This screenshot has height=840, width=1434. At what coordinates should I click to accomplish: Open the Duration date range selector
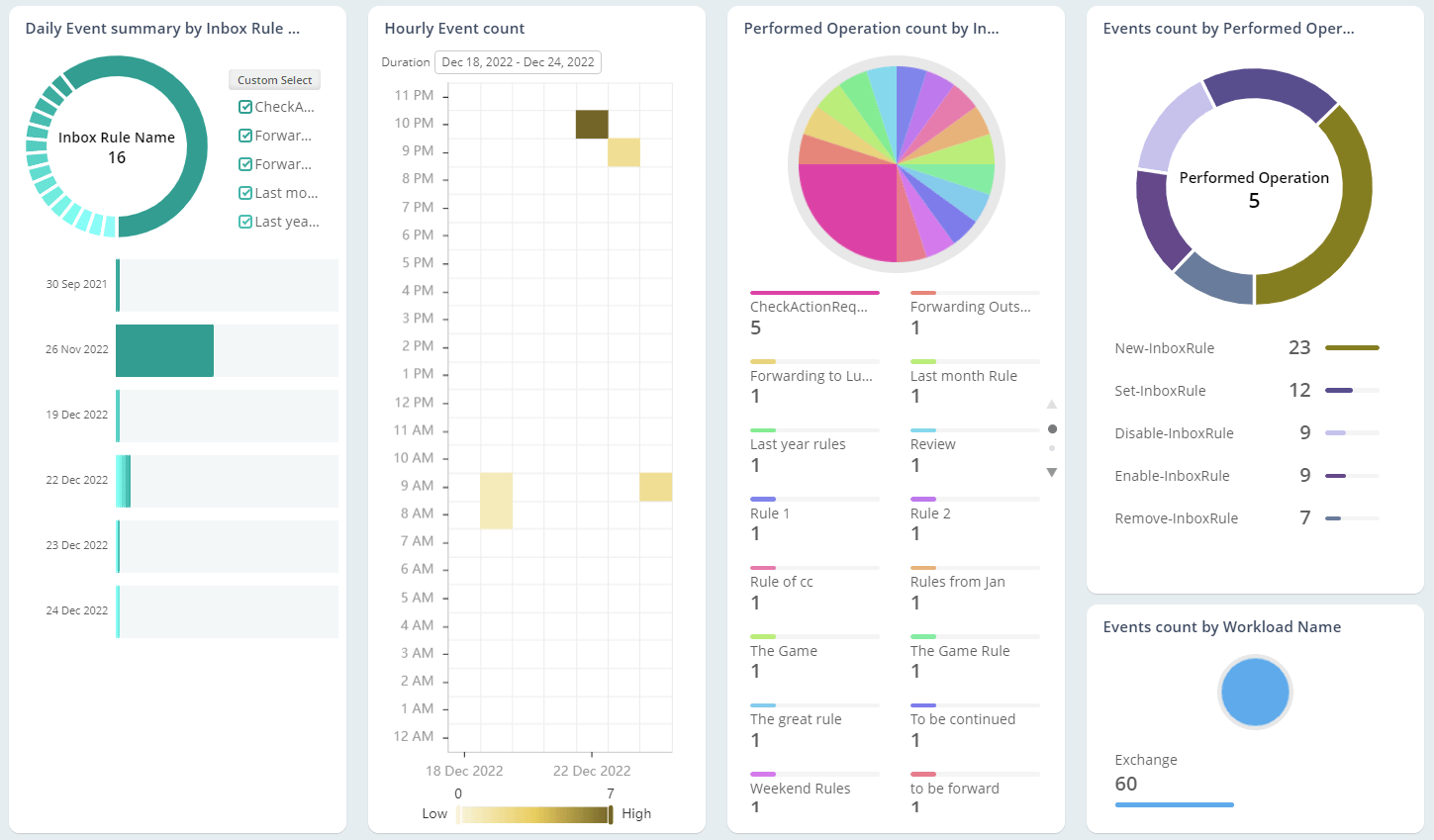(x=518, y=61)
